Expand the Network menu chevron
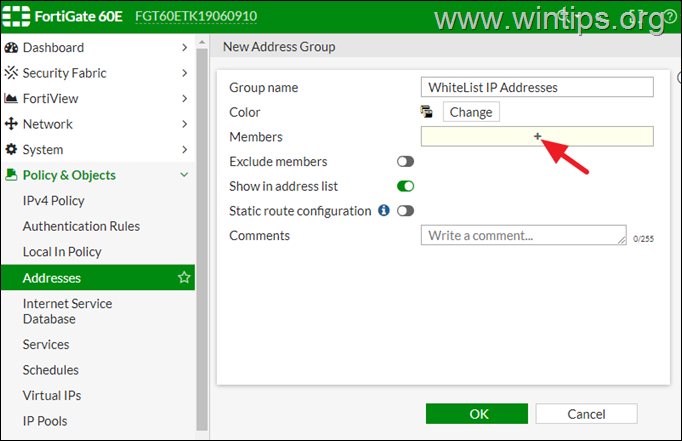Viewport: 682px width, 441px height. (x=184, y=124)
